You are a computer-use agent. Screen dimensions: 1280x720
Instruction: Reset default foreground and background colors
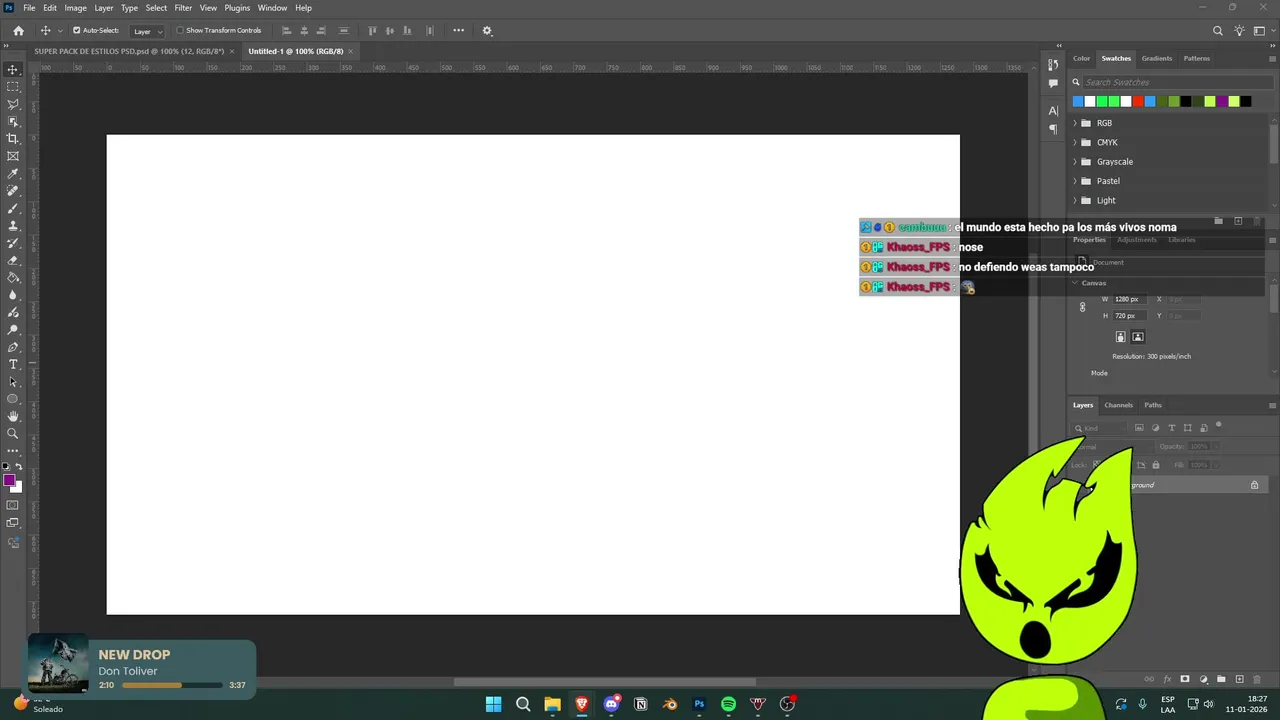click(x=5, y=468)
